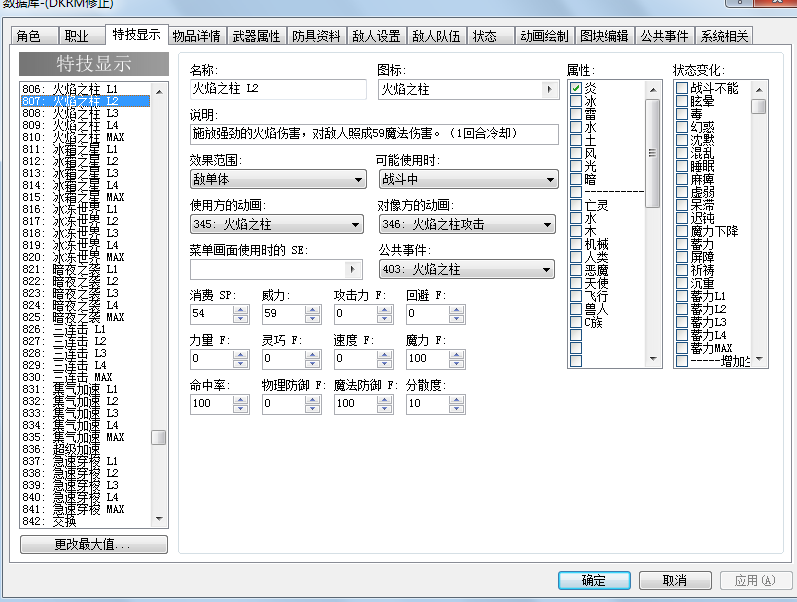
Task: Check the 雷 attribute checkbox
Action: click(576, 114)
